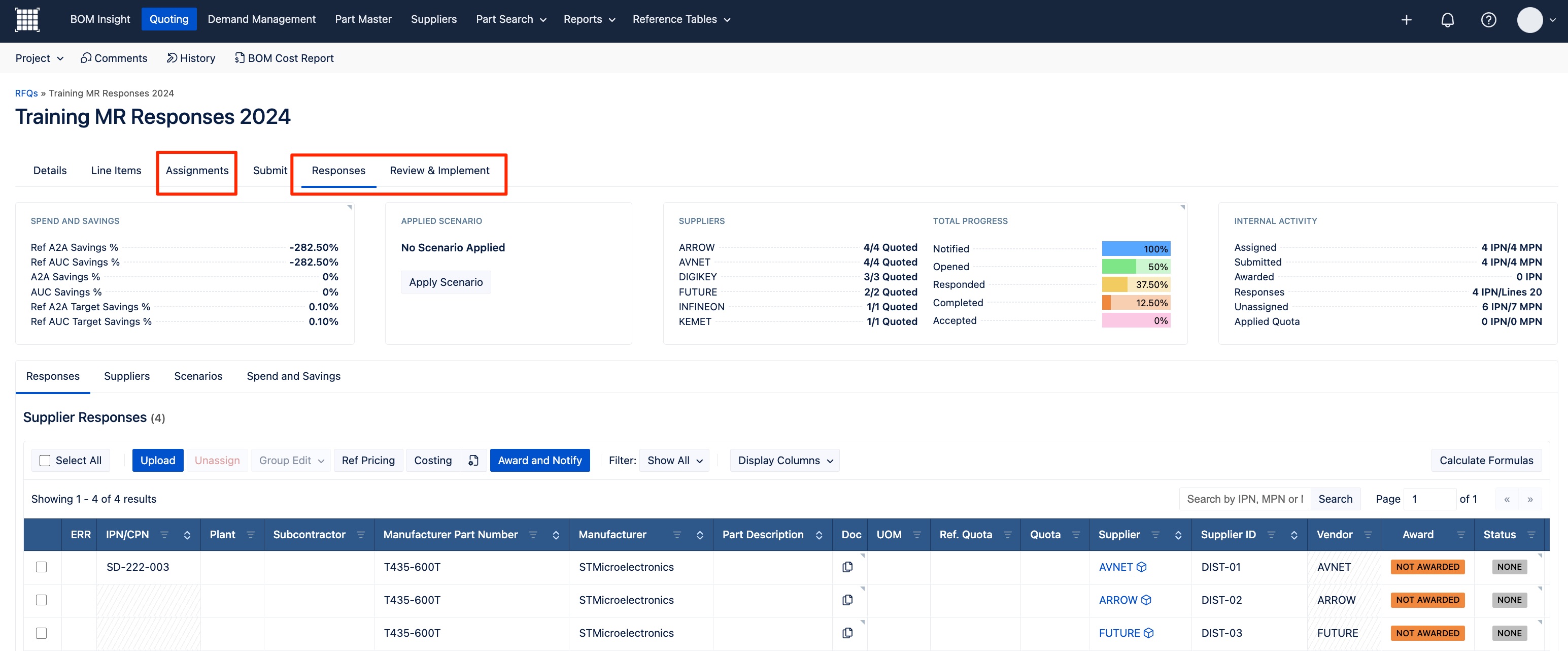Focus the Search by IPN, MPN field
This screenshot has width=1568, height=651.
1244,499
